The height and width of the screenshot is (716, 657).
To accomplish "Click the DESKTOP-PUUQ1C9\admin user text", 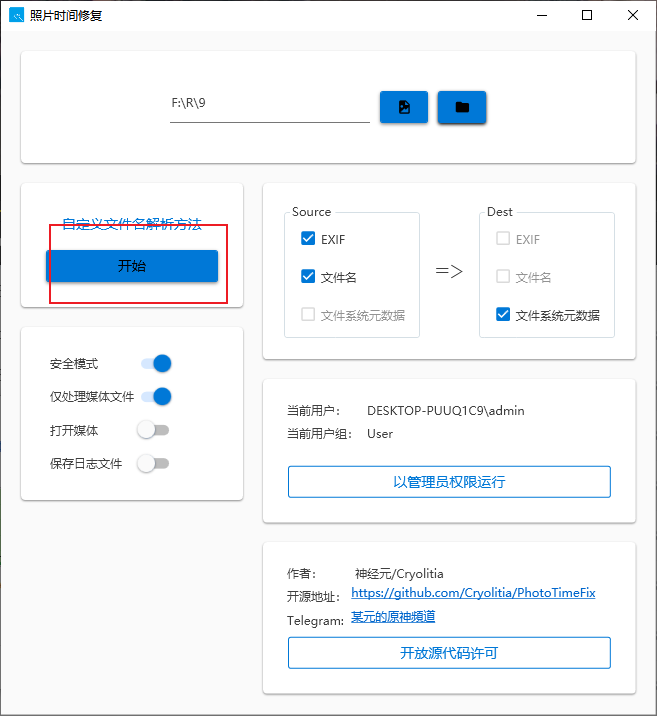I will [x=446, y=411].
